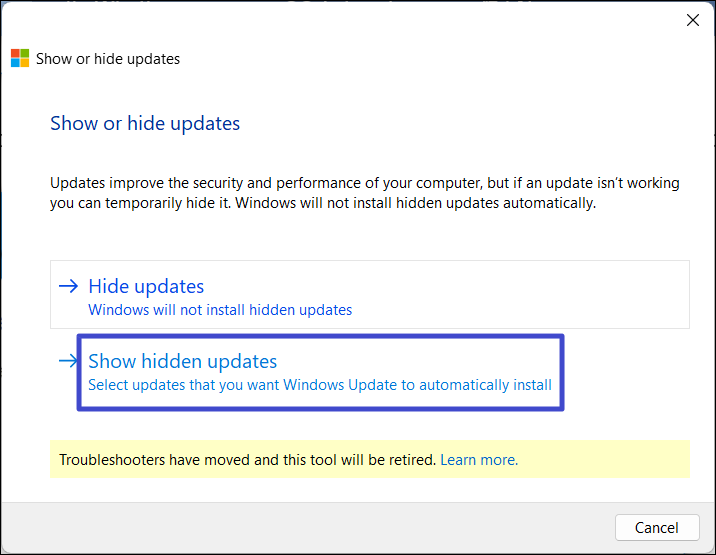Click the 'Windows will not install hidden updates' subtitle
Viewport: 716px width, 555px height.
click(220, 310)
